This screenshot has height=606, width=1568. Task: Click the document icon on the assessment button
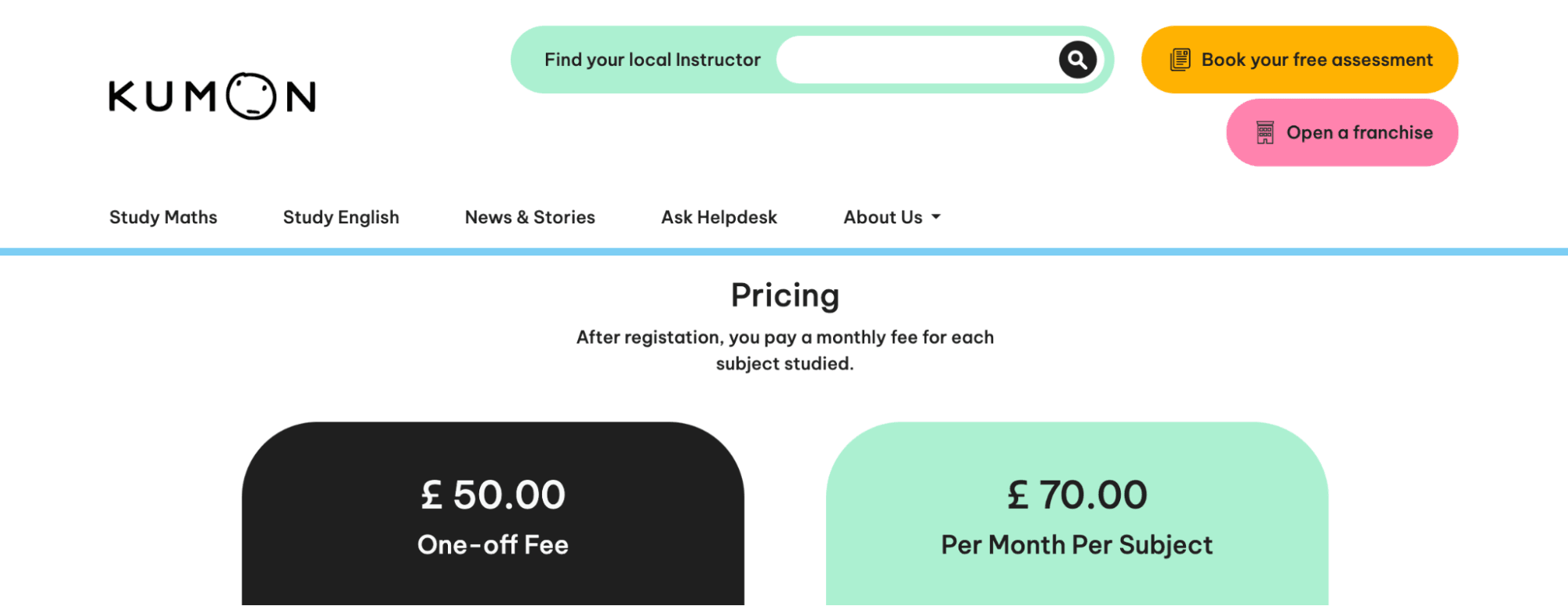click(1180, 60)
